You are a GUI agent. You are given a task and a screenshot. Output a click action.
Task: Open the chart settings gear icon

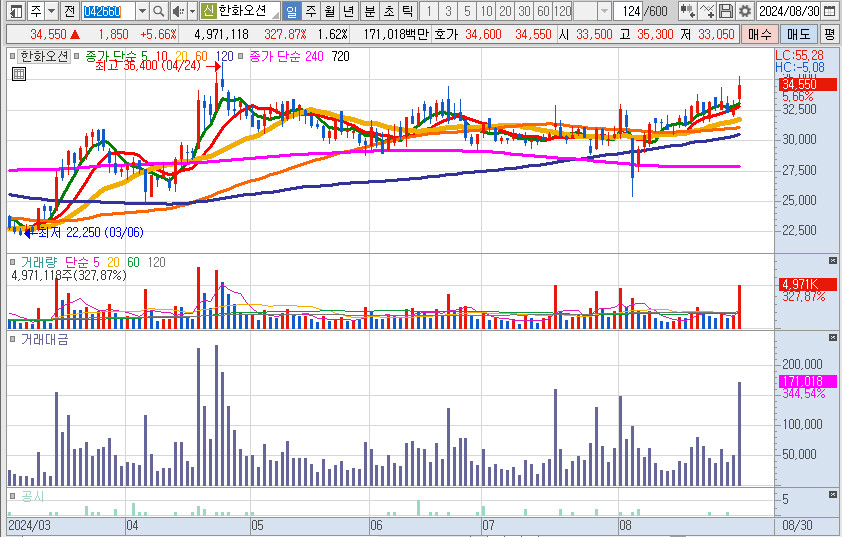[x=745, y=11]
